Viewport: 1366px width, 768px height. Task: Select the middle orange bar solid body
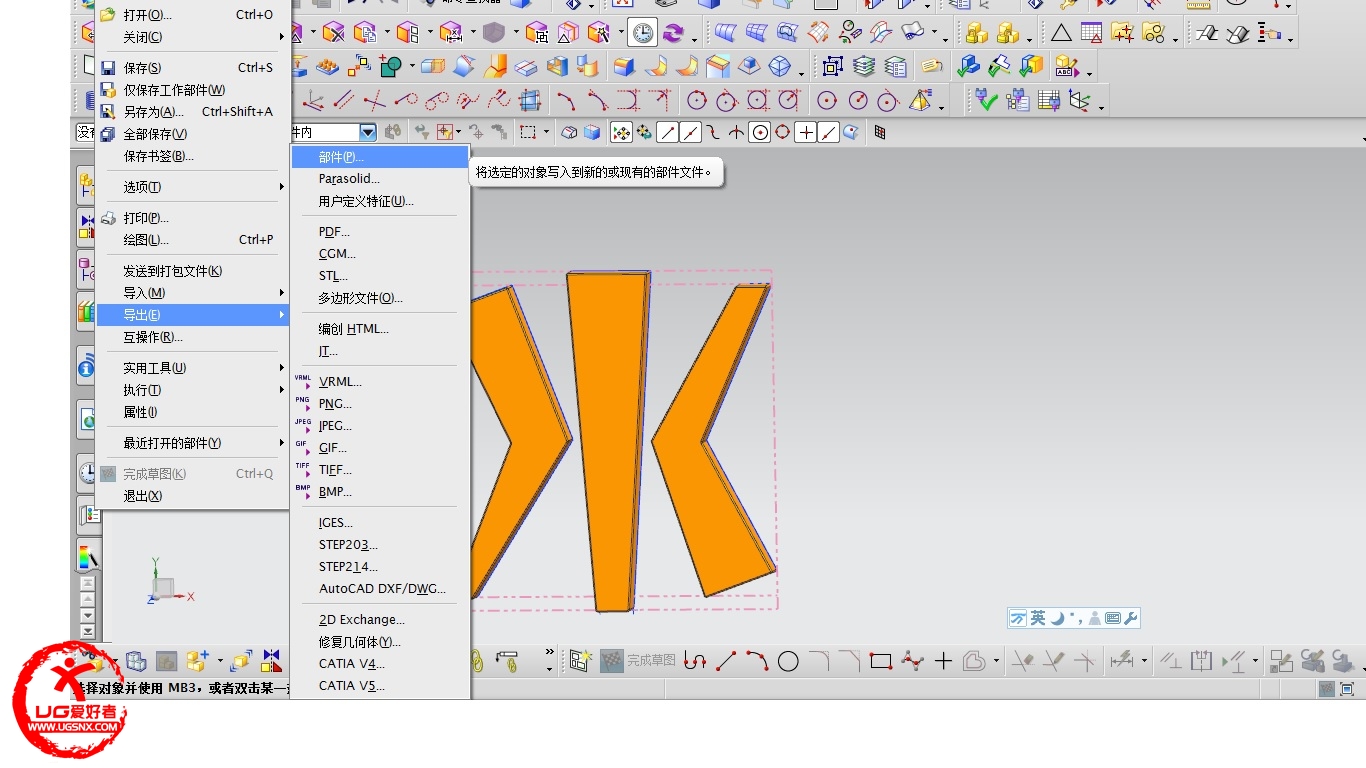pos(608,440)
